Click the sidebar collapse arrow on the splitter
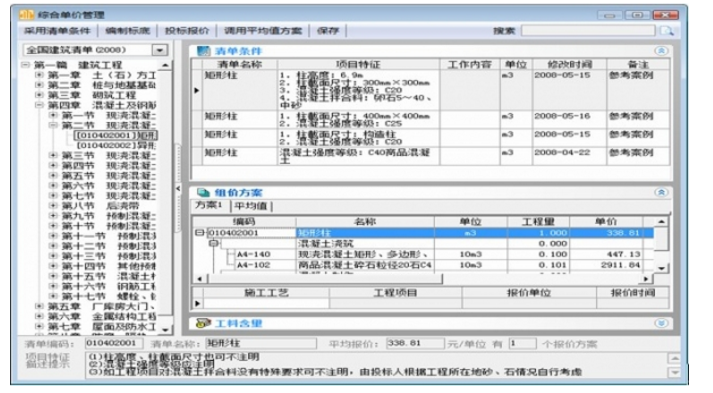This screenshot has width=713, height=393. 178,188
